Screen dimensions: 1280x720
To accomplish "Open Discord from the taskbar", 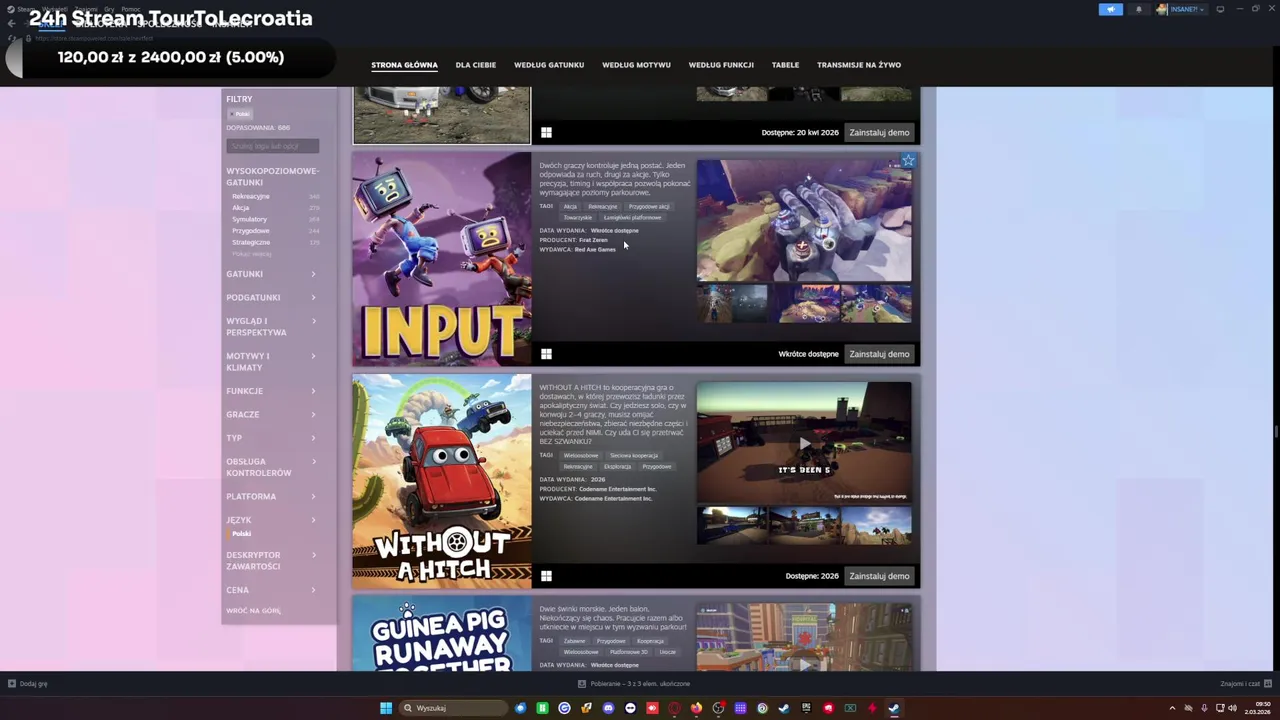I will 608,708.
